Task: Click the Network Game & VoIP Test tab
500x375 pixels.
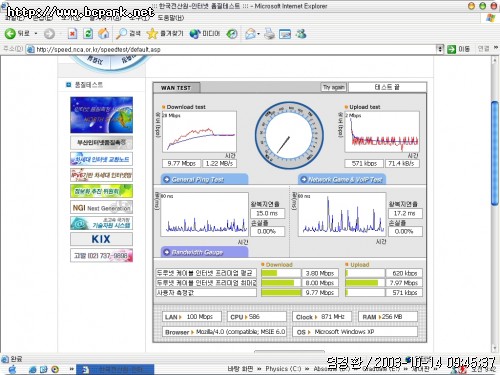Action: tap(342, 180)
